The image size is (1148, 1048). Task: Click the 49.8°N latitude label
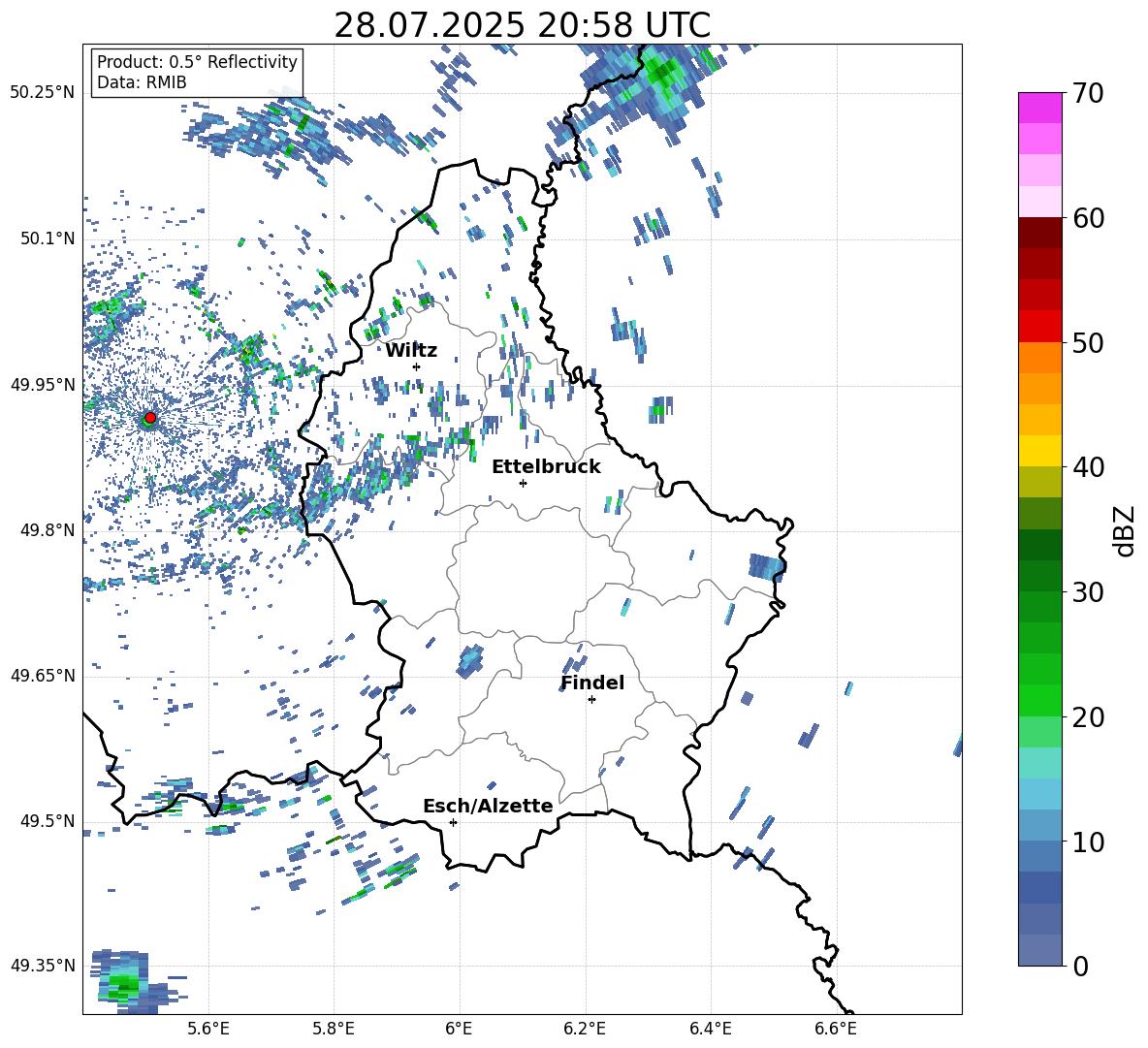pyautogui.click(x=48, y=530)
